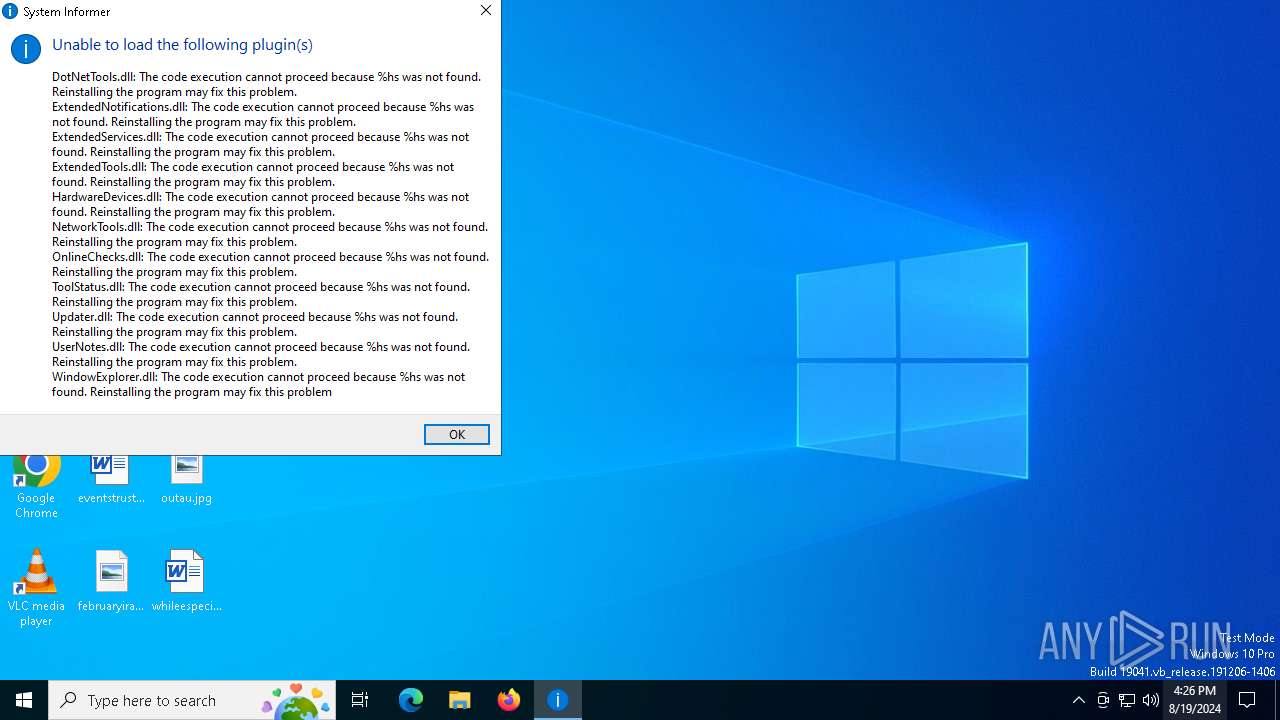The width and height of the screenshot is (1280, 720).
Task: Show hidden system tray icons
Action: coord(1078,700)
